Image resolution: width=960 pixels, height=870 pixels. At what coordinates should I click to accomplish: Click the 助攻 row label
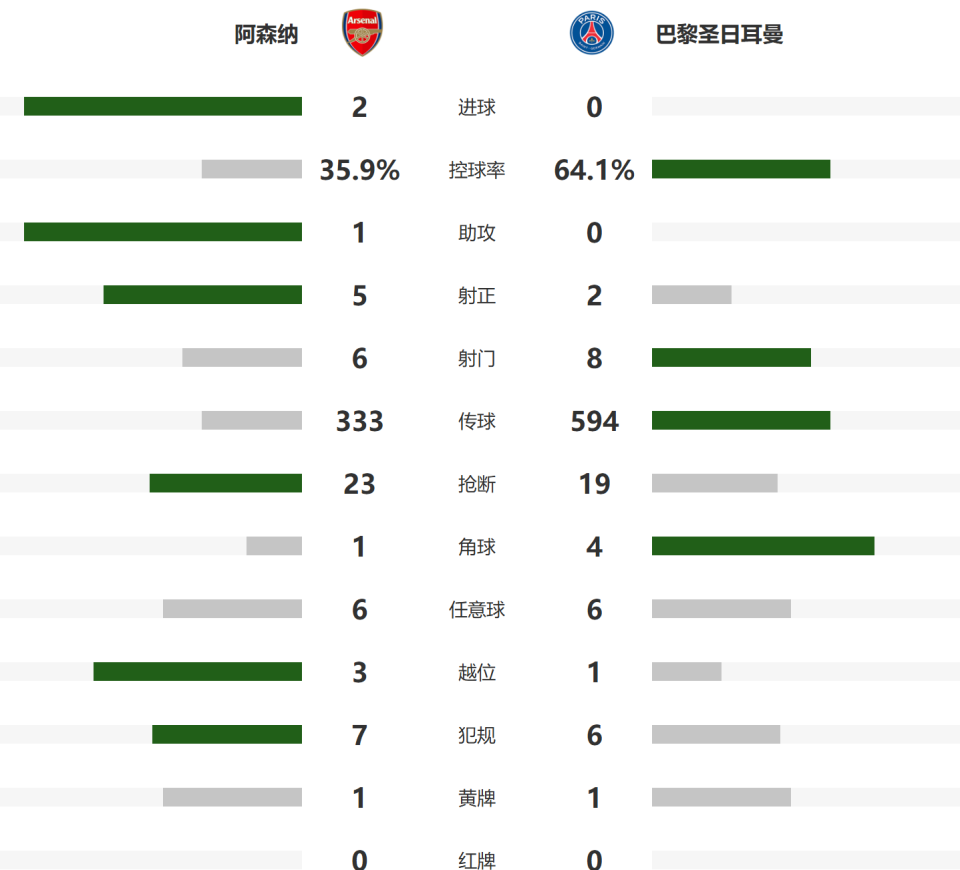point(476,233)
